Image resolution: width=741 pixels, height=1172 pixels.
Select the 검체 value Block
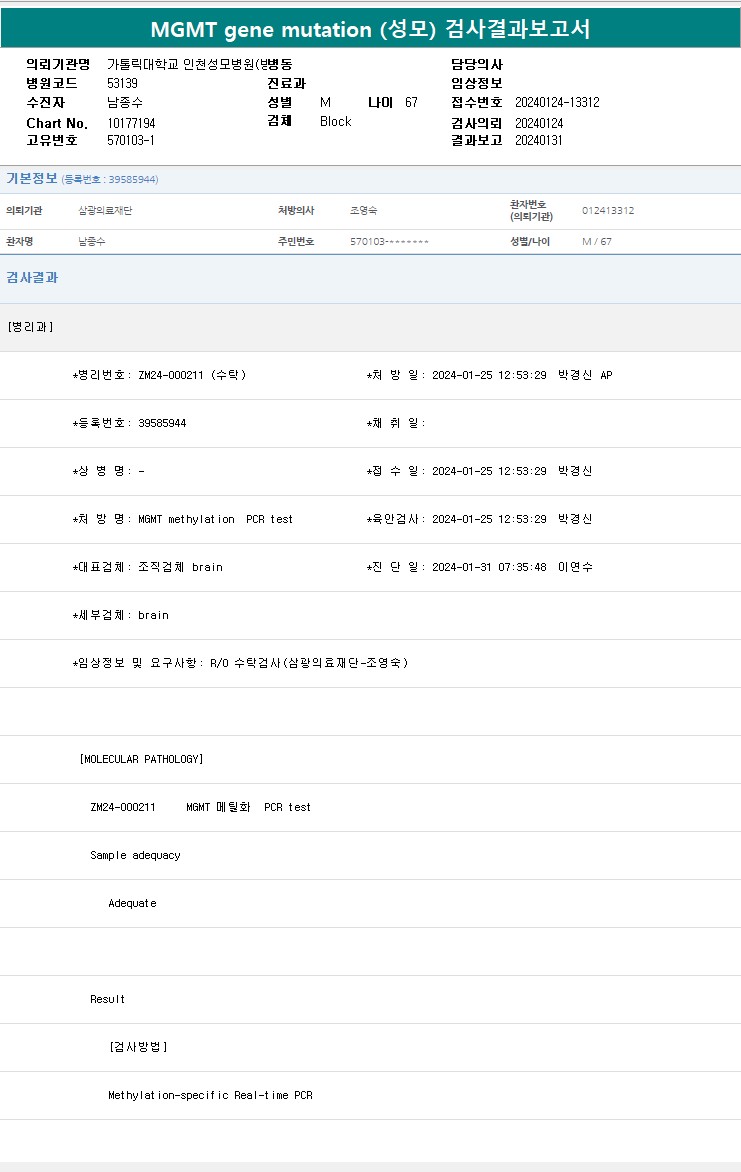[335, 121]
